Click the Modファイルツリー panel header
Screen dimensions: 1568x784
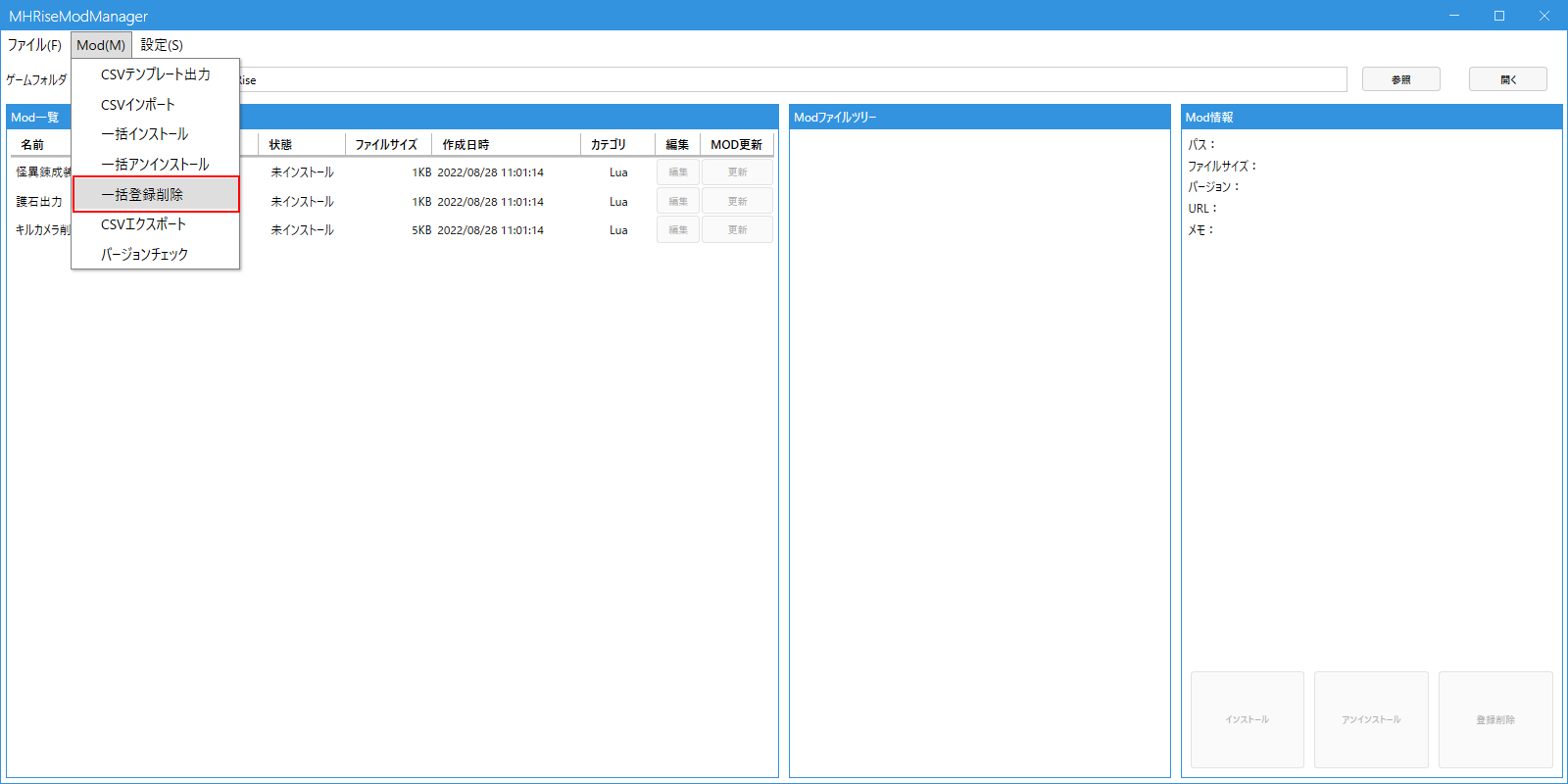click(980, 117)
